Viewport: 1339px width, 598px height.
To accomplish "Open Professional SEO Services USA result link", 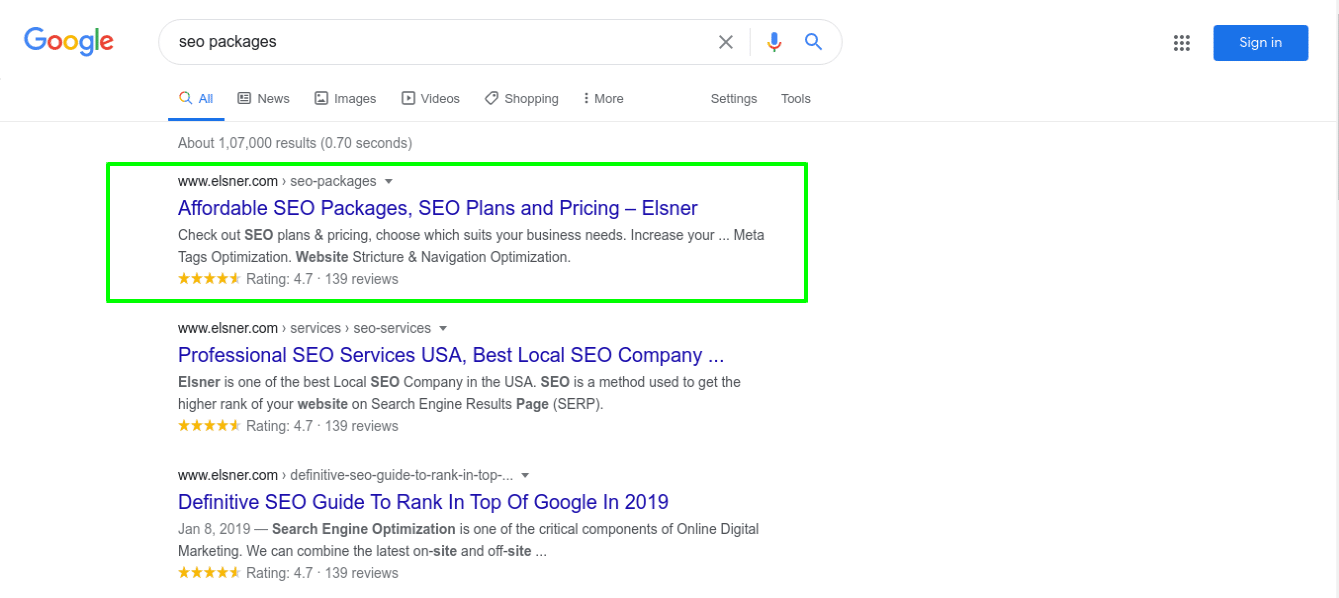I will click(451, 355).
